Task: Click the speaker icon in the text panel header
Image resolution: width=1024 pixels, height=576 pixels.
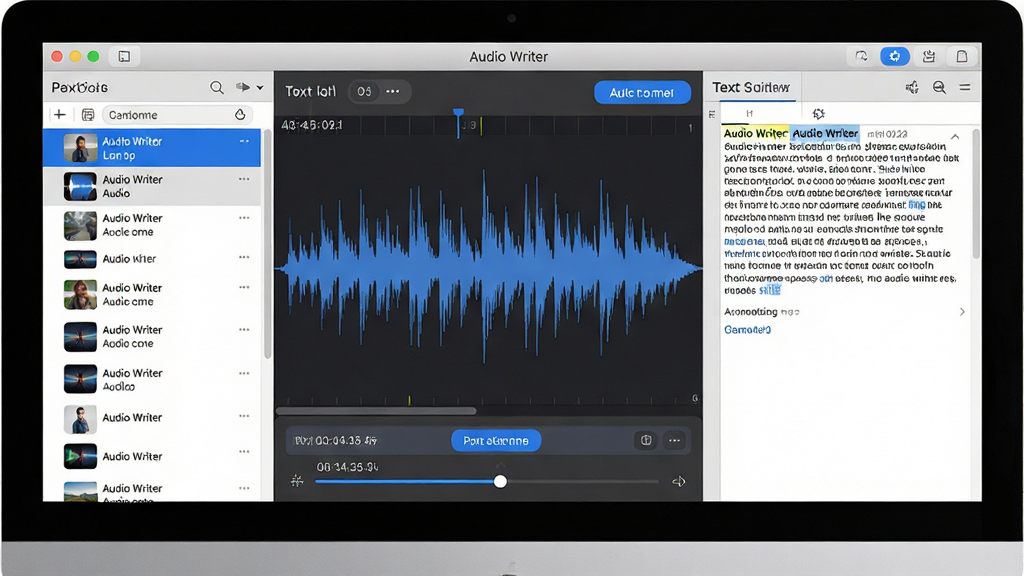Action: [912, 88]
